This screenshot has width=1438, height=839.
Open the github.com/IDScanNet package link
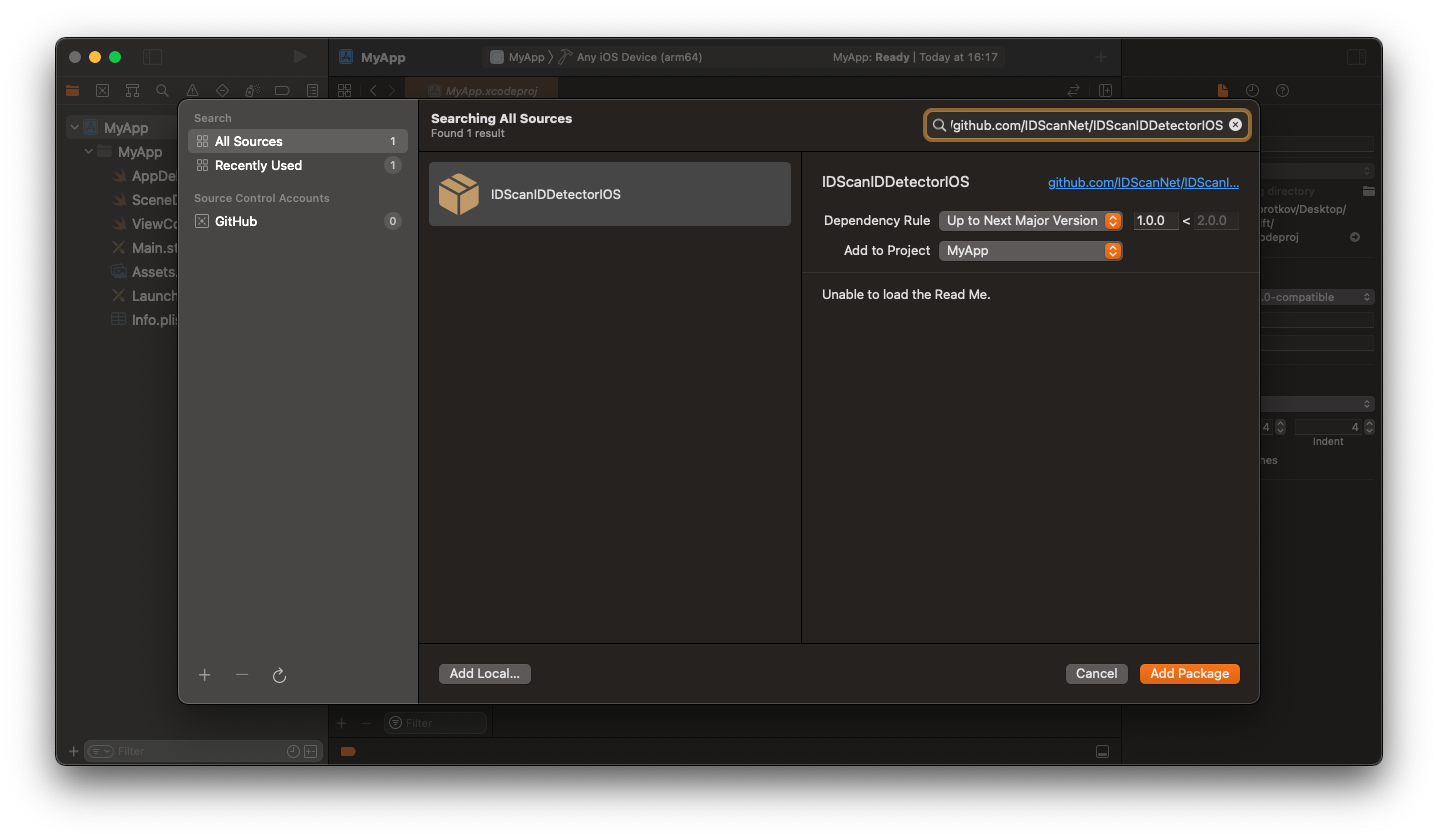[1143, 182]
